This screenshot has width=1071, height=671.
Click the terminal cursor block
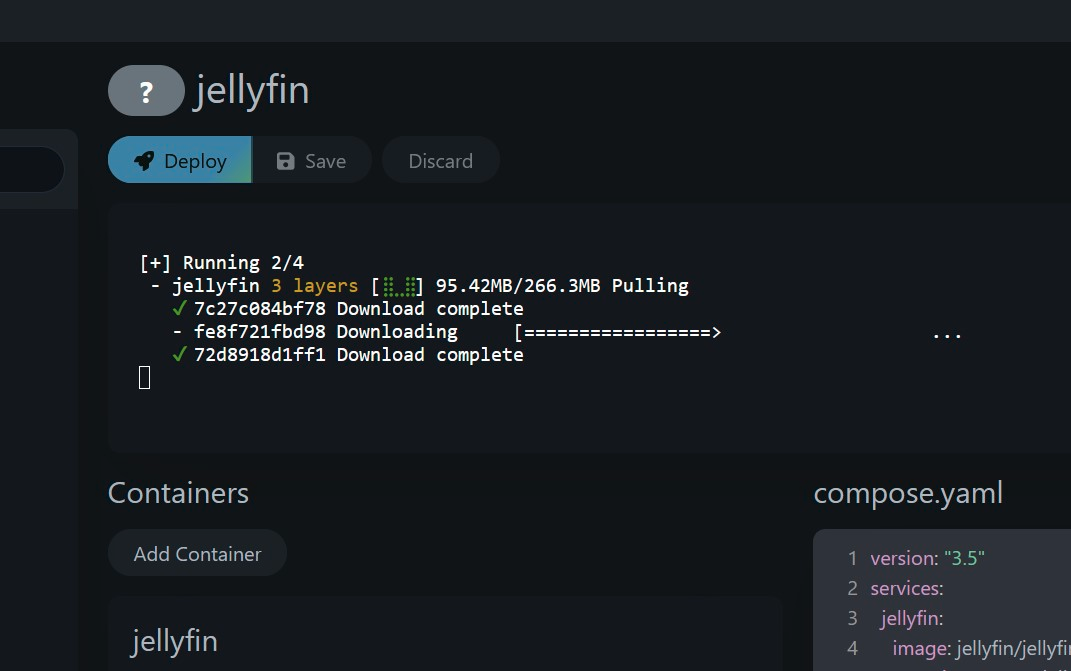click(x=145, y=377)
